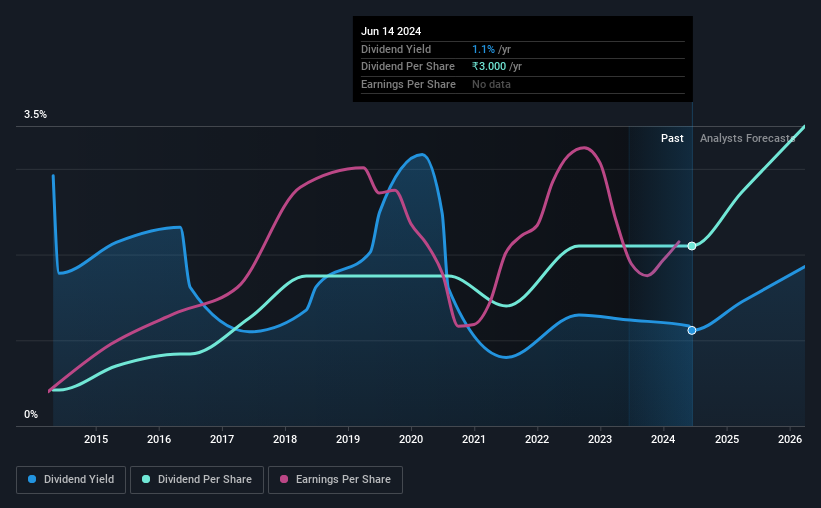Click the Past section label
821x508 pixels.
pos(672,138)
